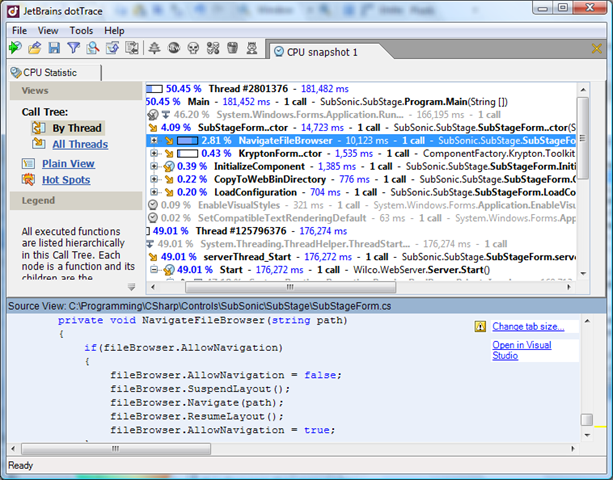Click the open snapshot folder icon

click(x=35, y=48)
